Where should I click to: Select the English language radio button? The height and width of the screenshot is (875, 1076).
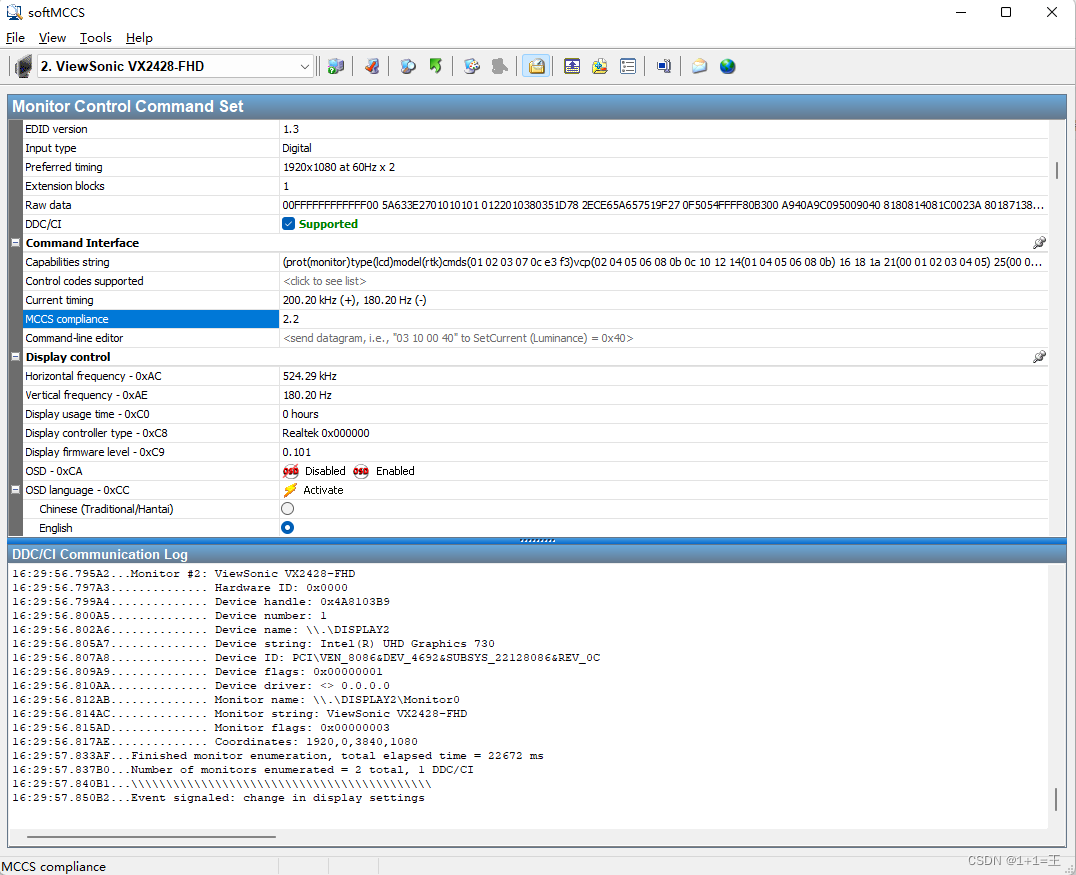tap(288, 527)
